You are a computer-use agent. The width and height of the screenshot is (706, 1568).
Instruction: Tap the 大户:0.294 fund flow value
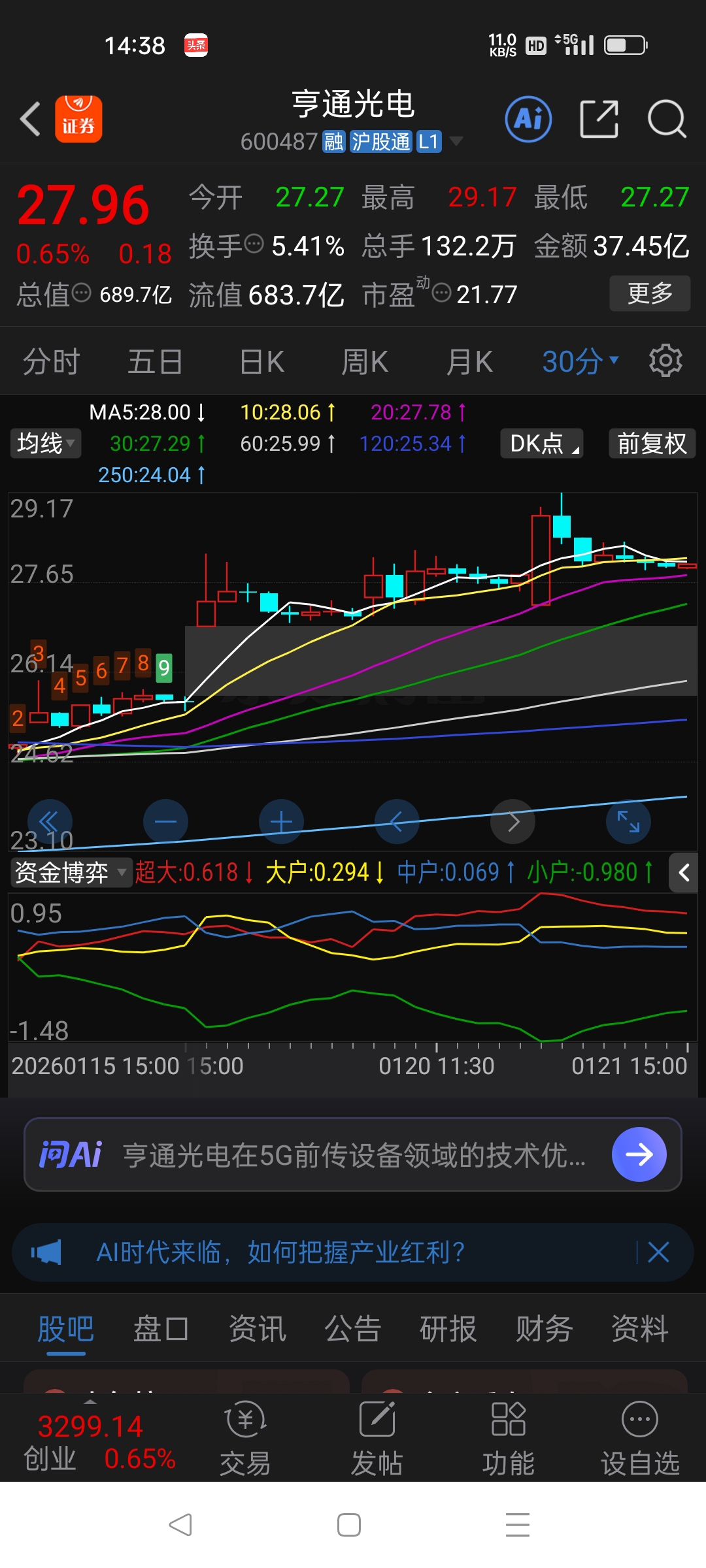tap(325, 872)
